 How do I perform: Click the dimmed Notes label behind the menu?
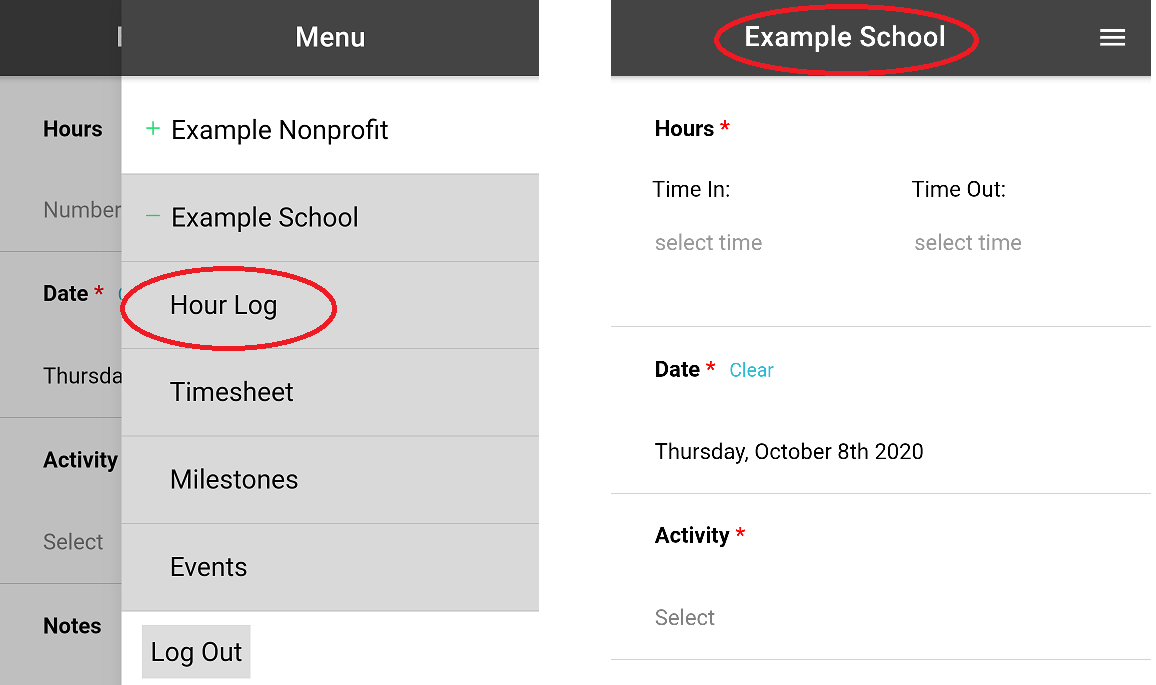pos(72,626)
